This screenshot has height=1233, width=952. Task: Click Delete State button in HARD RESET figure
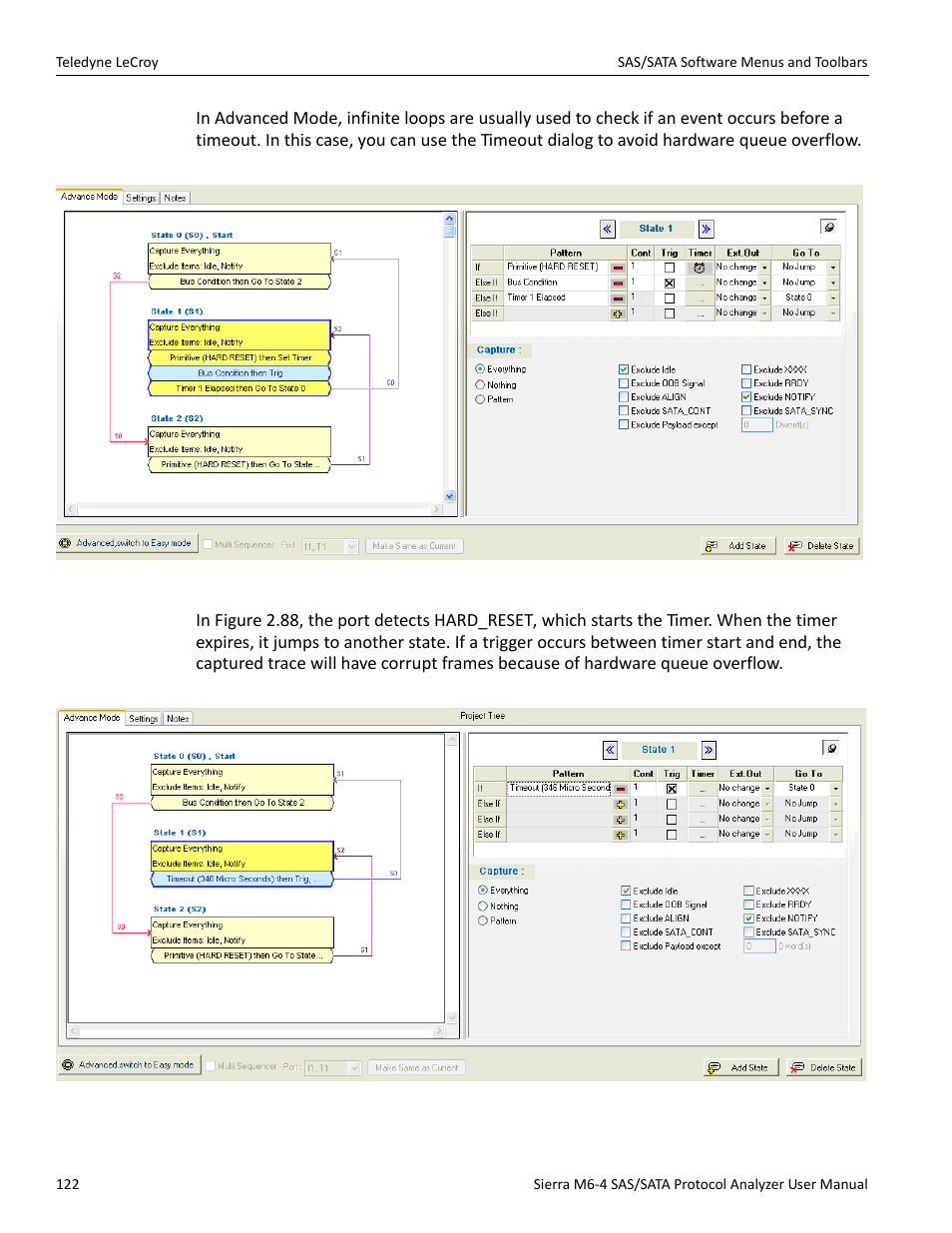[x=821, y=546]
